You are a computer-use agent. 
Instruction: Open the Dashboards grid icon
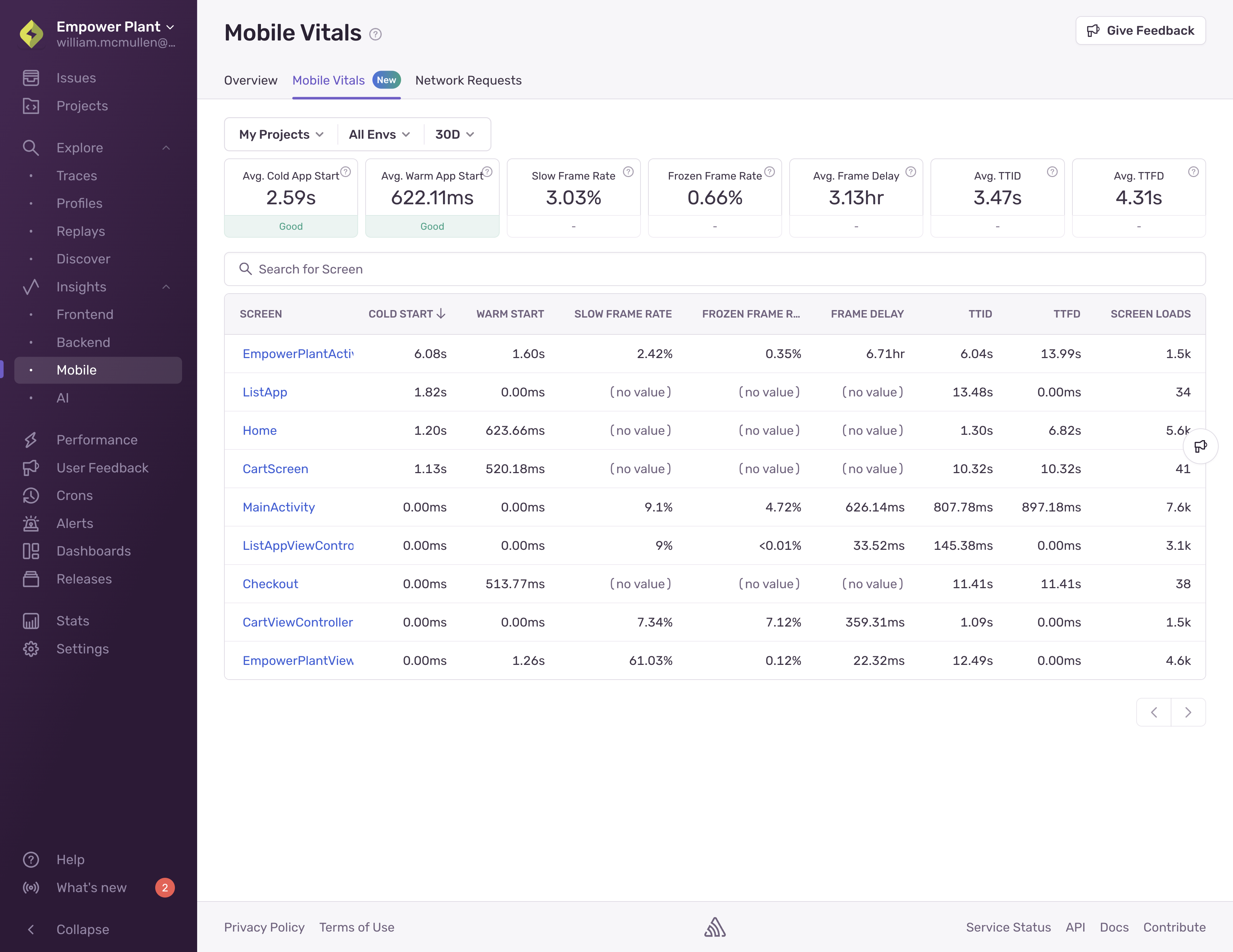[31, 551]
